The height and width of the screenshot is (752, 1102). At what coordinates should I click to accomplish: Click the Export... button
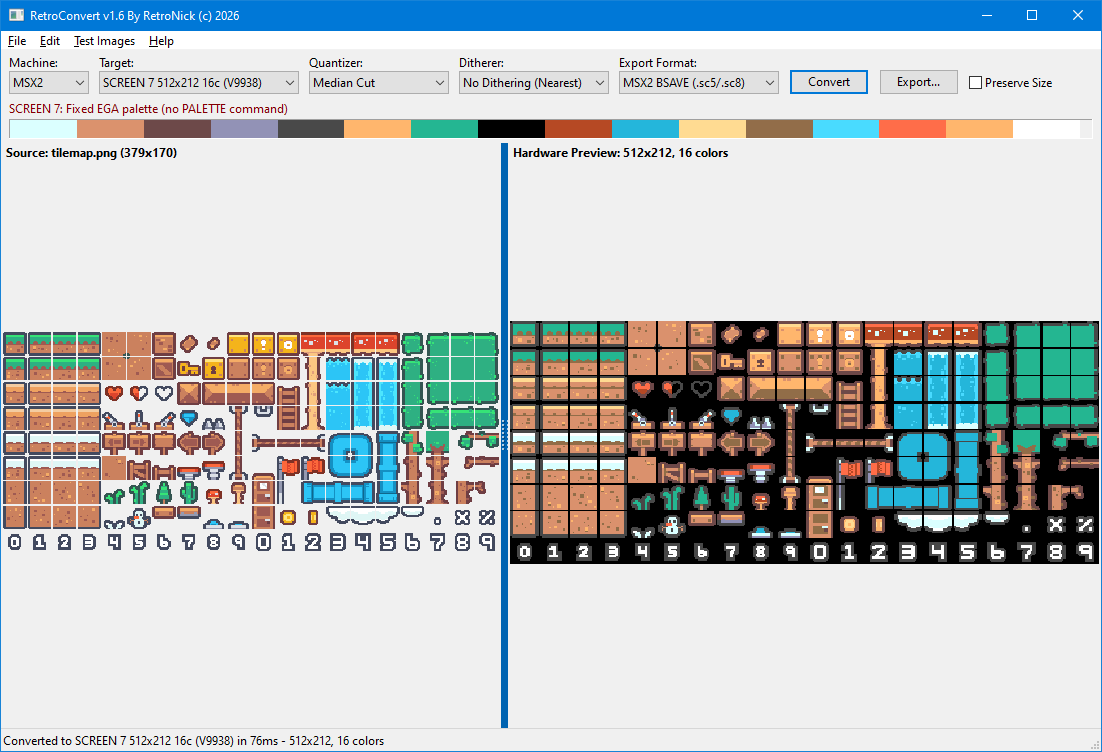coord(919,82)
